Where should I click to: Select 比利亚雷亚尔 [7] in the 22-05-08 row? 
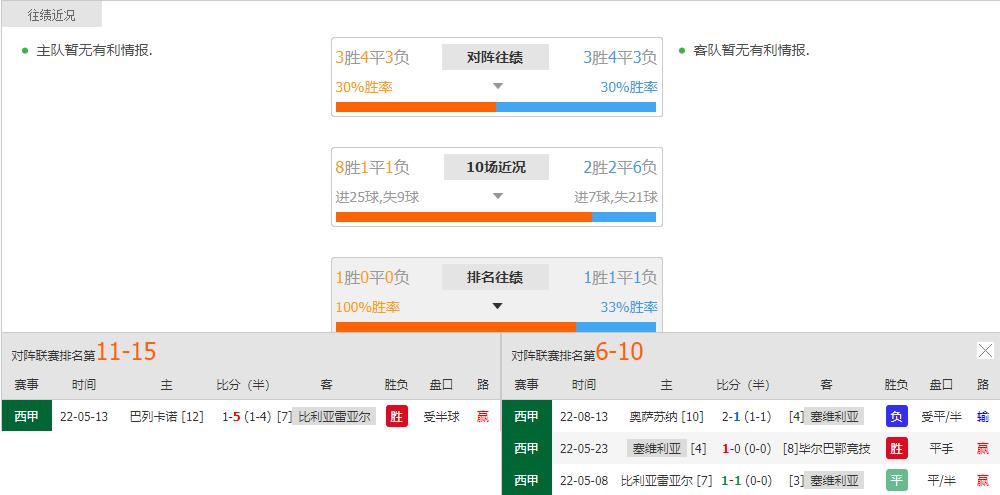pyautogui.click(x=666, y=480)
